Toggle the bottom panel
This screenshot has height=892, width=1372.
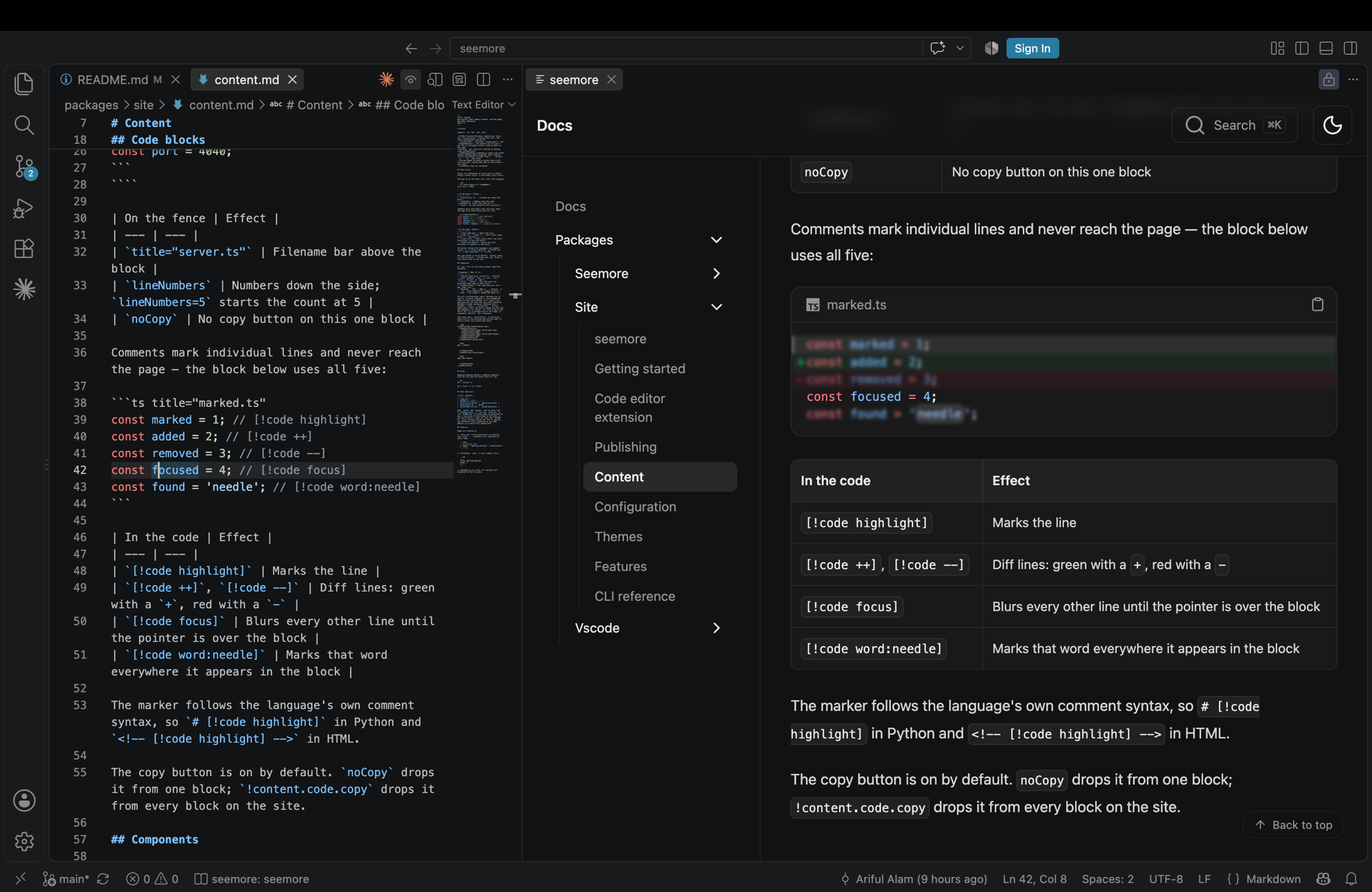pos(1326,48)
